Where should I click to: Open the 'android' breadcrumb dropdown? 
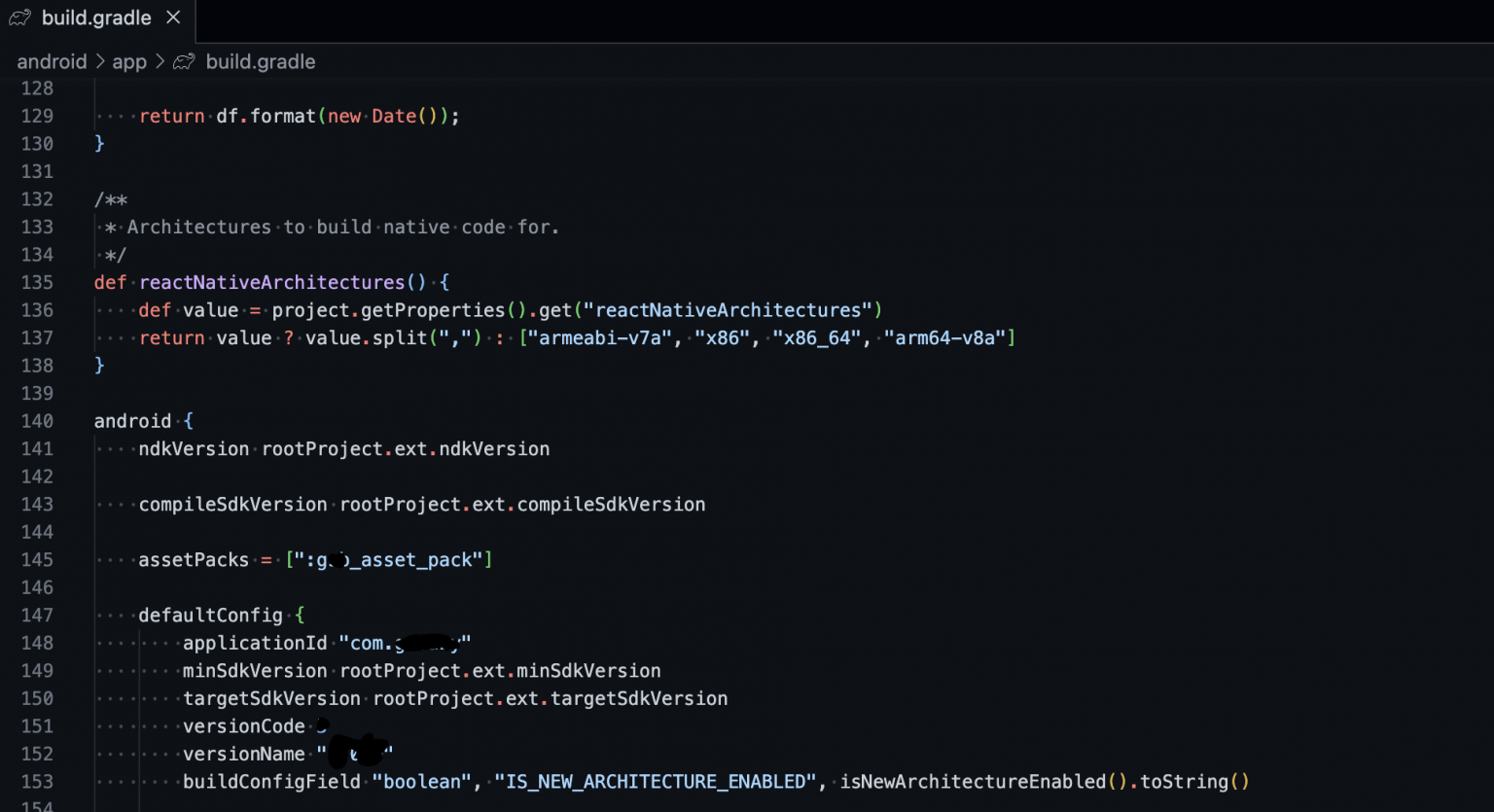tap(52, 60)
